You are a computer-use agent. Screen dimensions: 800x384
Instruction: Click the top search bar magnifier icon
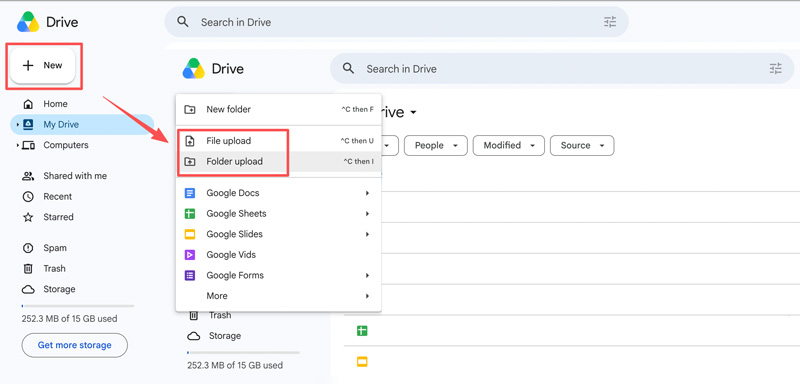(183, 22)
